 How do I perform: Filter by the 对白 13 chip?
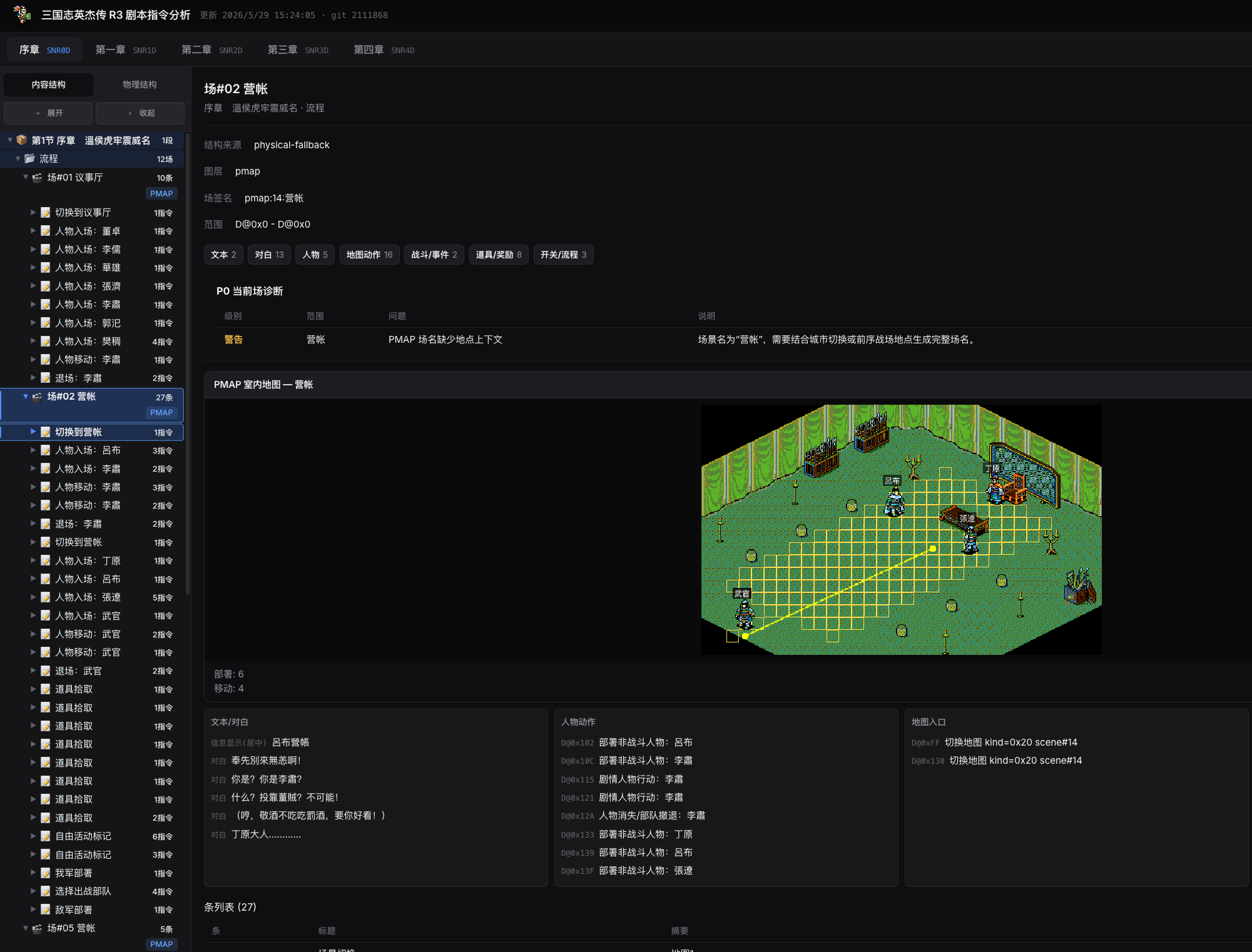coord(269,255)
